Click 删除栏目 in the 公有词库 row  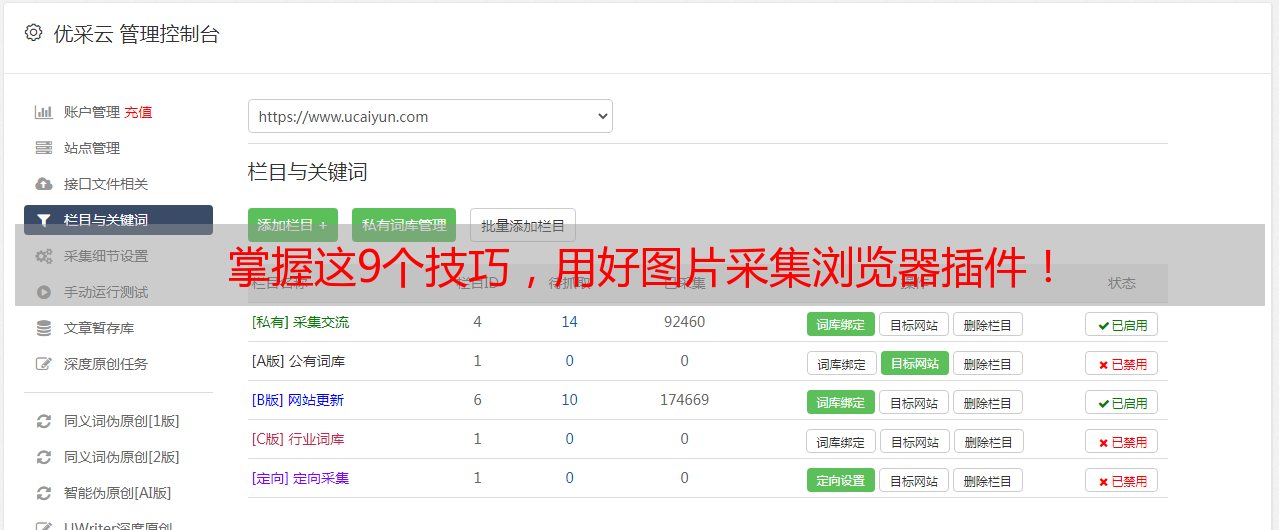tap(987, 363)
